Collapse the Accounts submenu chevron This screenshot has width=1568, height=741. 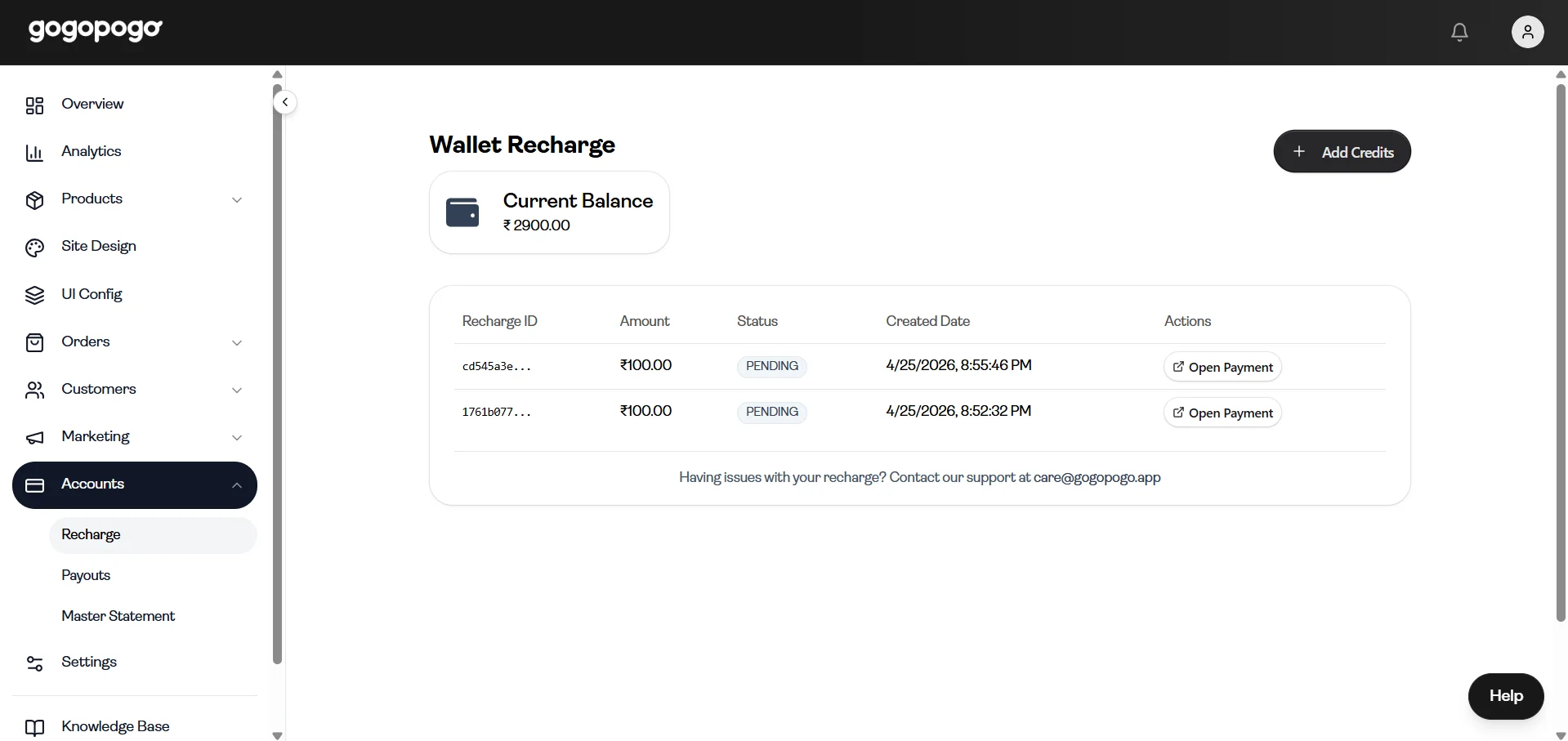click(x=237, y=485)
